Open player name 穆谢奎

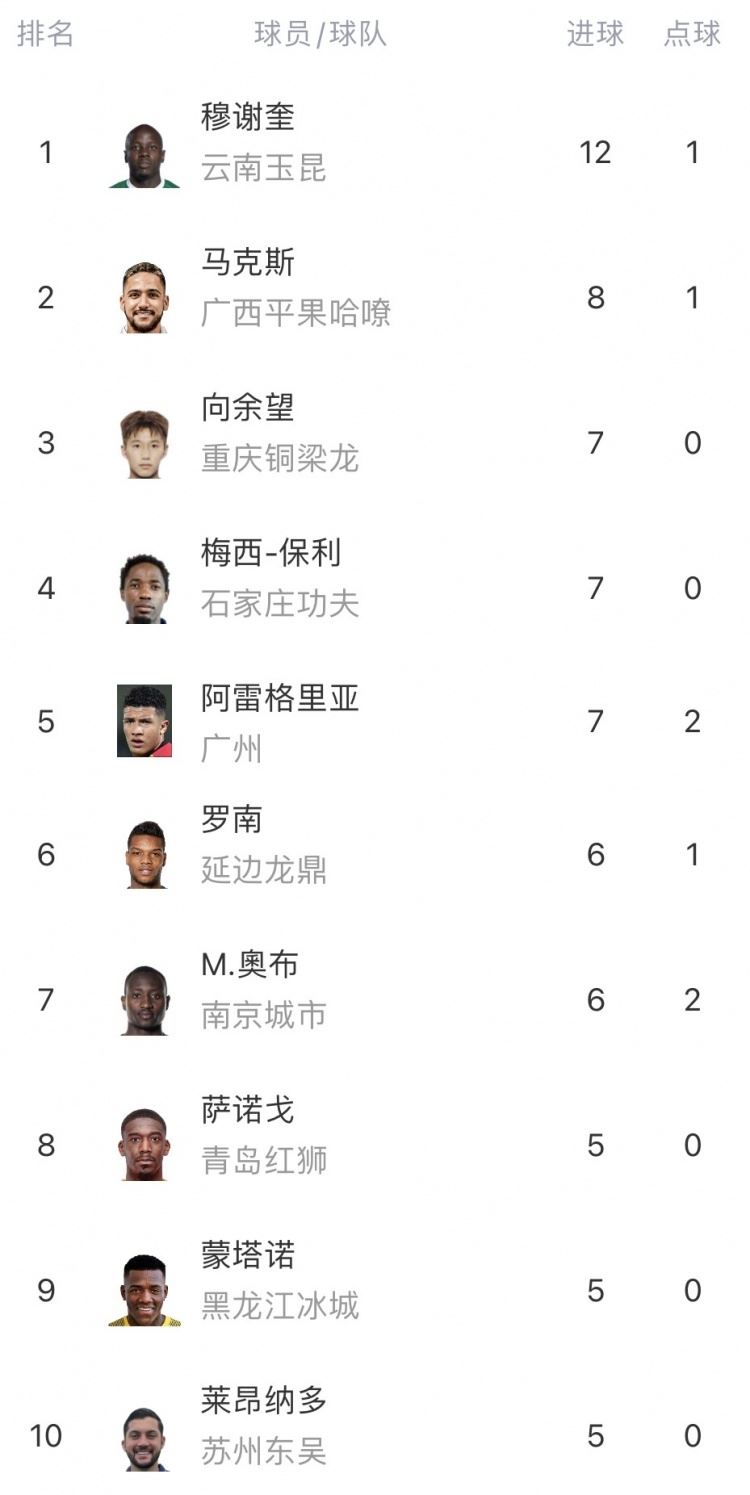tap(248, 118)
